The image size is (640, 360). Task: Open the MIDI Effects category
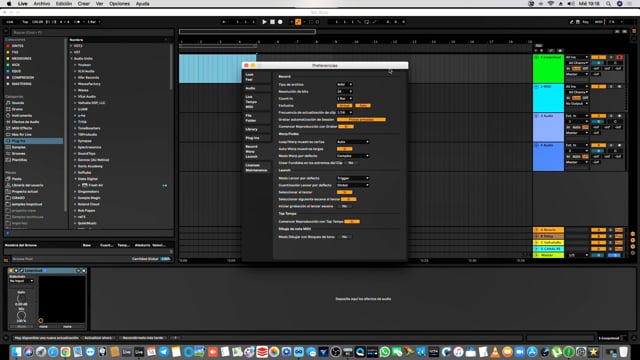(22, 128)
